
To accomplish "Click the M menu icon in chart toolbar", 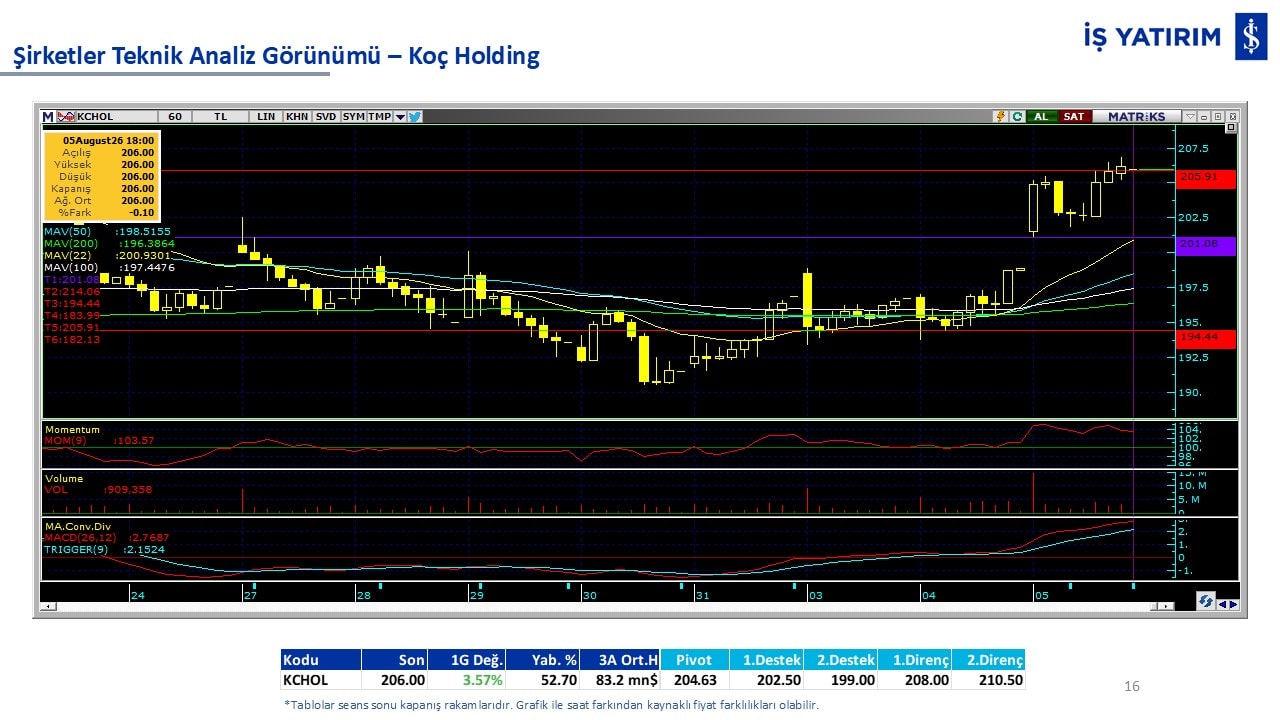I will (x=47, y=116).
